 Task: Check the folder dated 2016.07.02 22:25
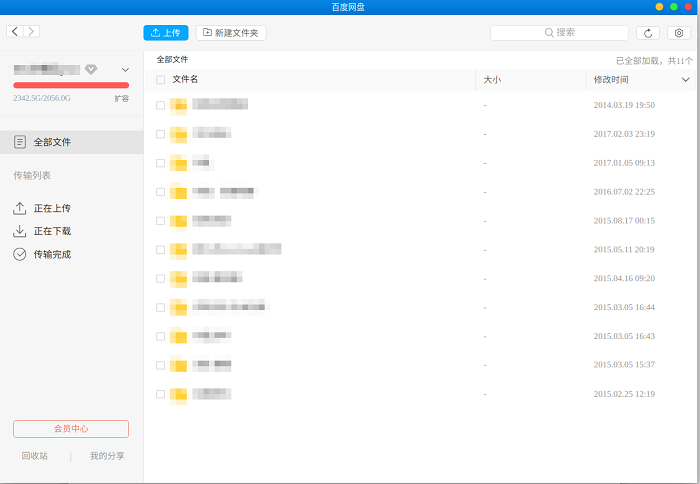click(x=160, y=192)
